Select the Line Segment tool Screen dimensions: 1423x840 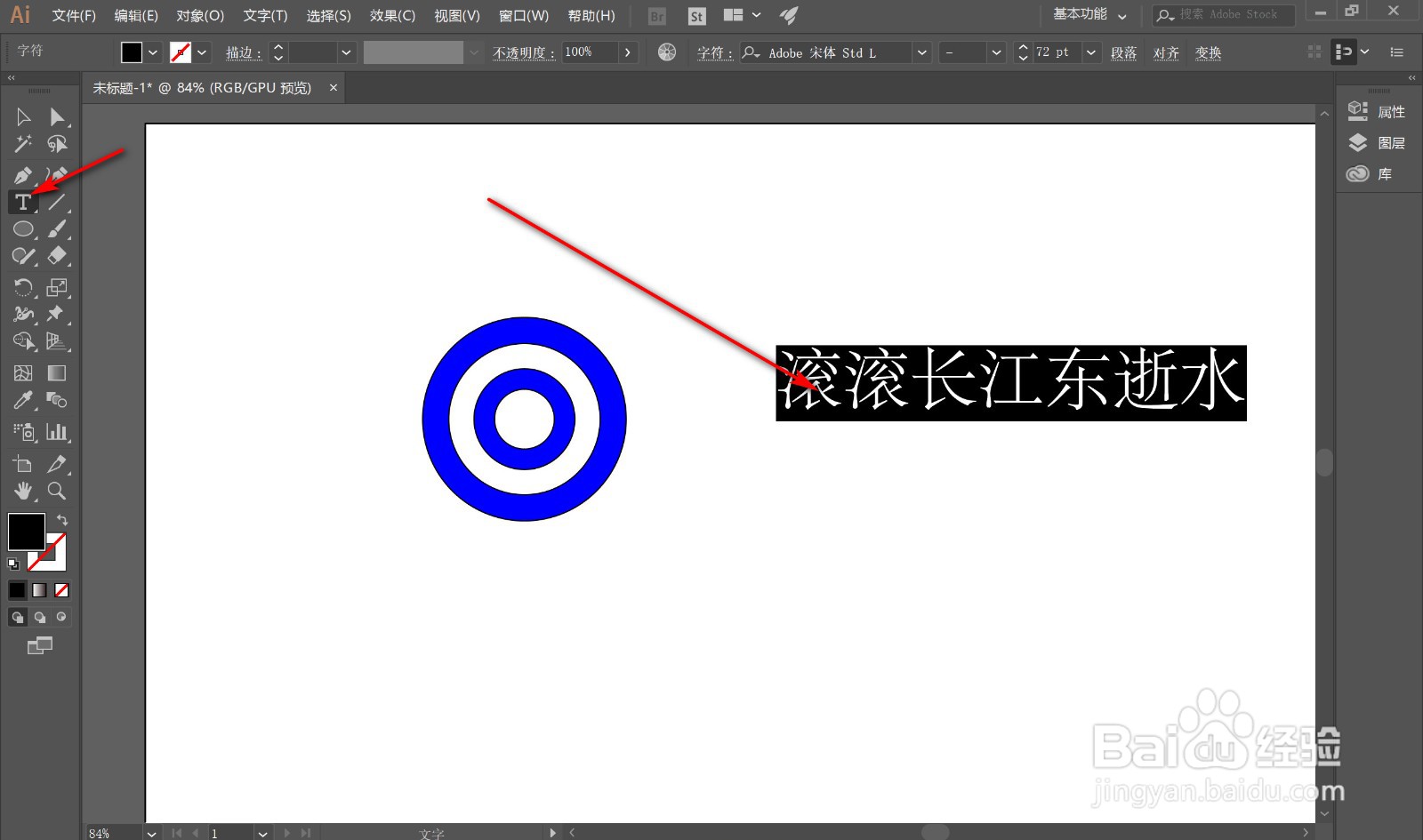point(57,203)
